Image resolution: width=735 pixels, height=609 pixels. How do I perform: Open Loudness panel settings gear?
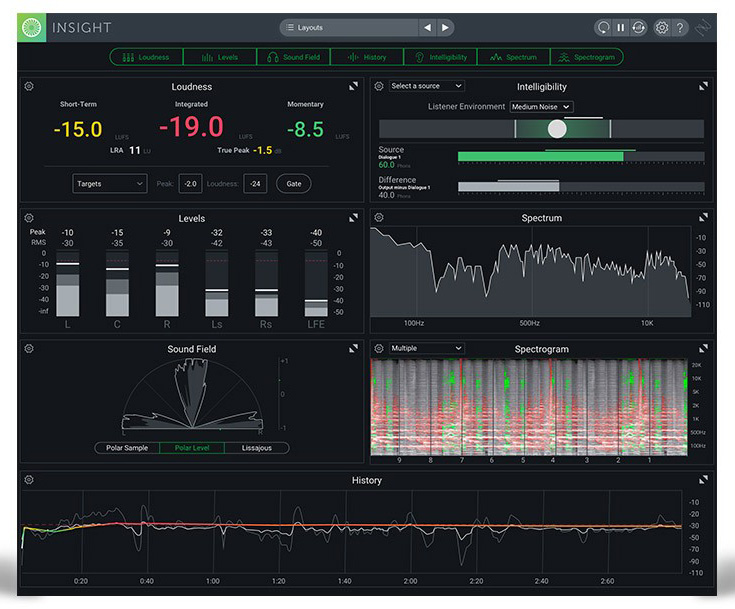tap(29, 87)
